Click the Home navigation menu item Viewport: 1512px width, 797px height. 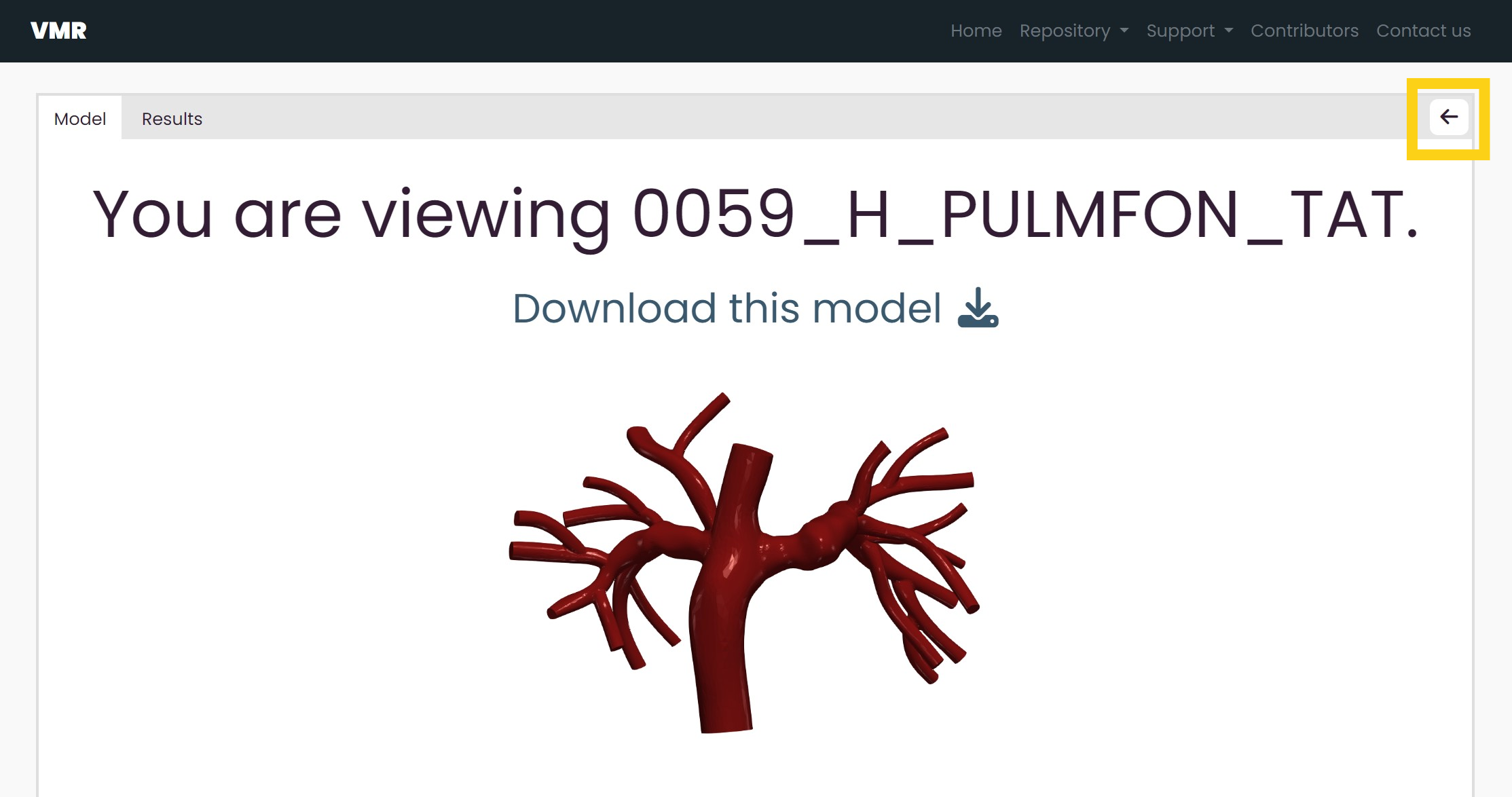coord(975,30)
